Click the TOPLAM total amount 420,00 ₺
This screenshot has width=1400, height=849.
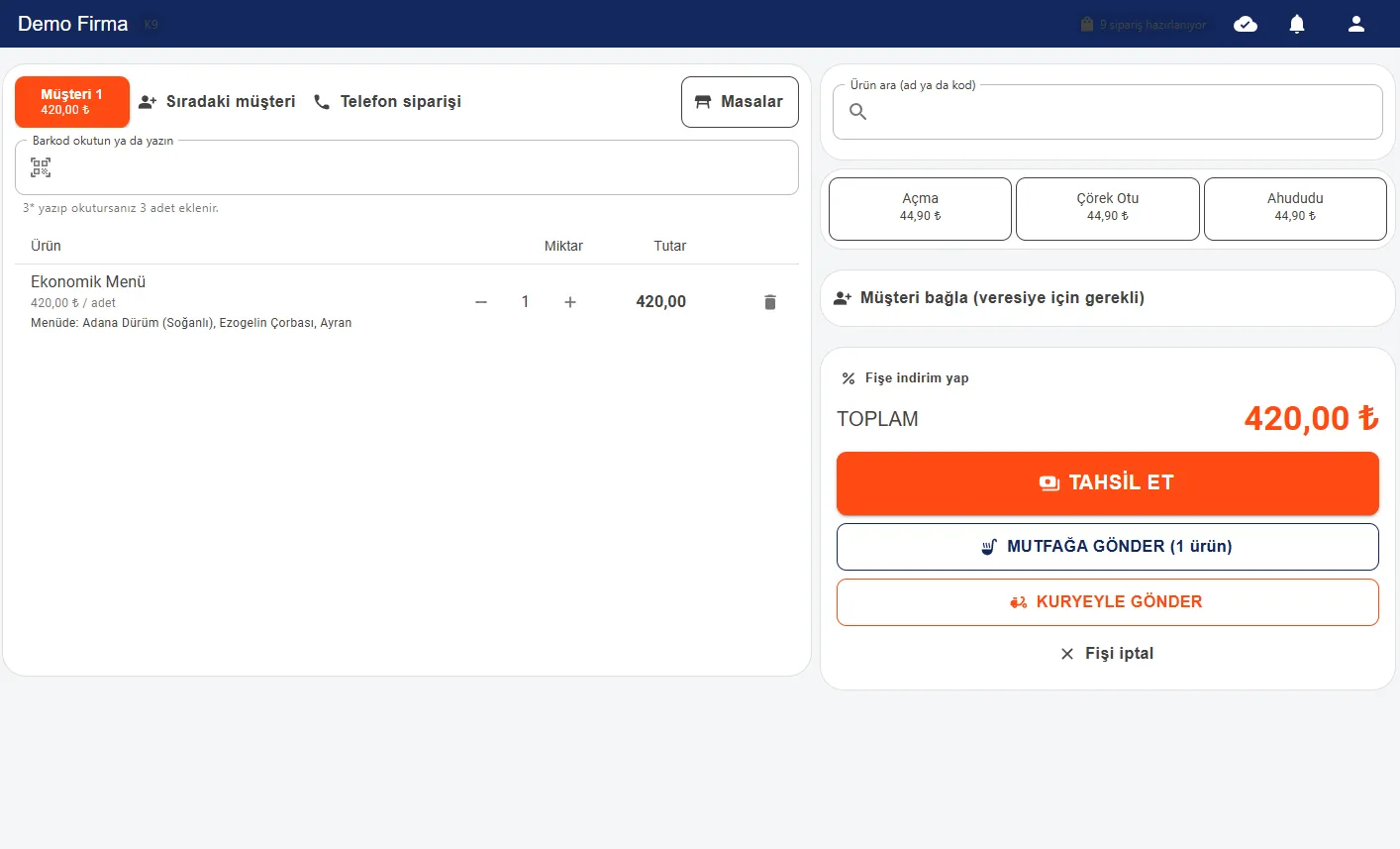tap(1311, 419)
